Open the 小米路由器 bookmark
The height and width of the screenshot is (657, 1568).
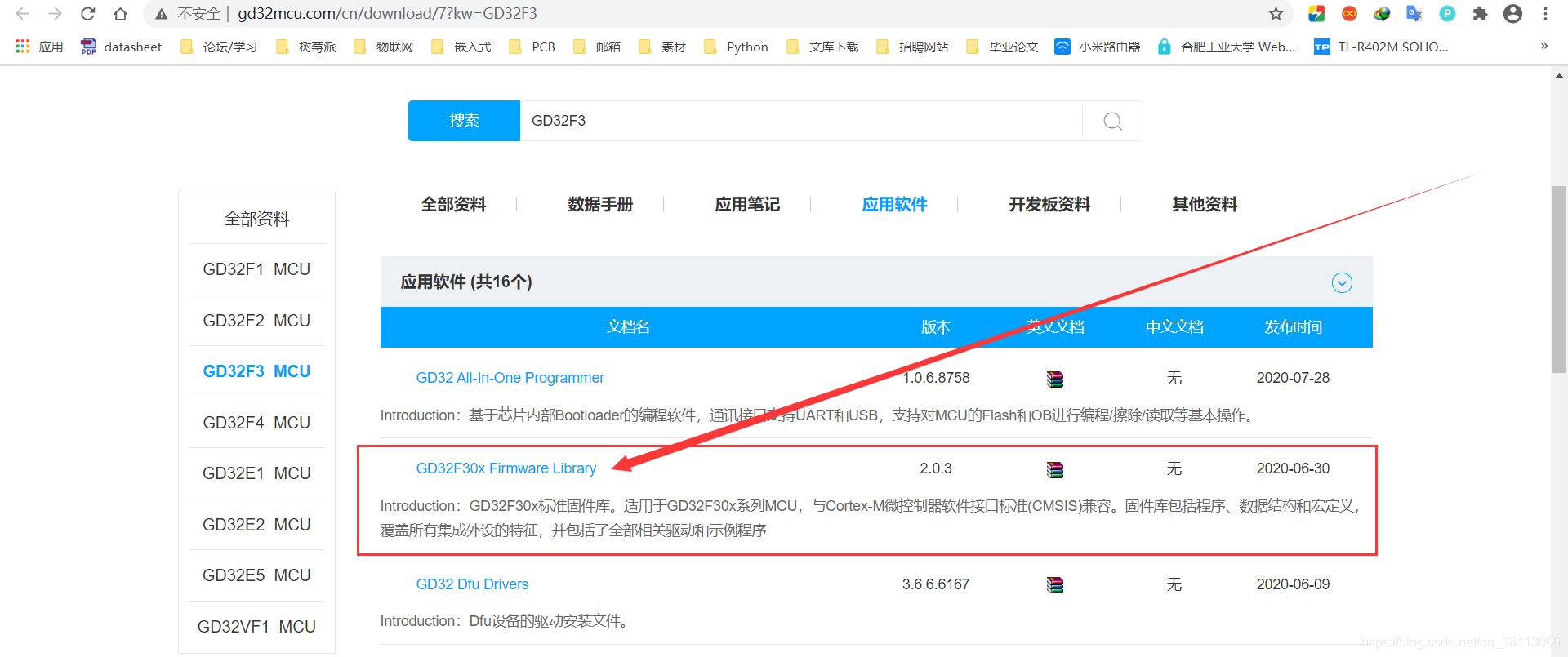[1097, 47]
